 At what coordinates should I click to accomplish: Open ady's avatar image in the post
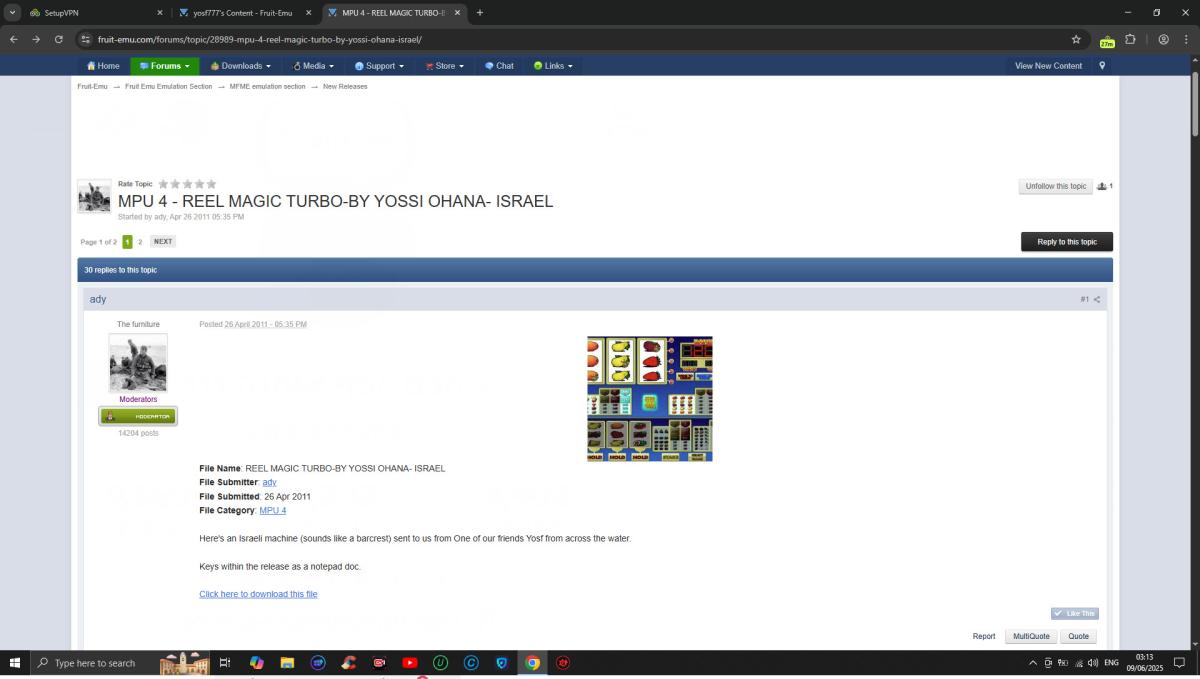[x=138, y=363]
